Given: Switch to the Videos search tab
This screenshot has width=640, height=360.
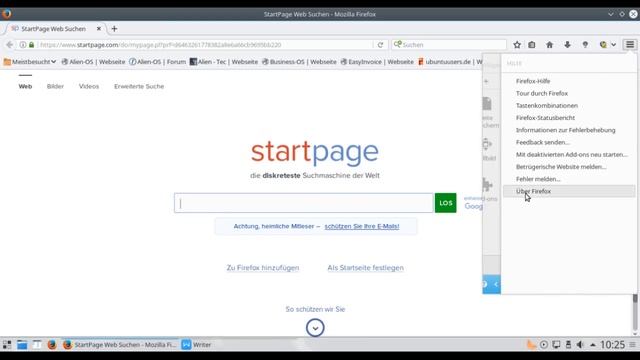Looking at the screenshot, I should click(89, 86).
